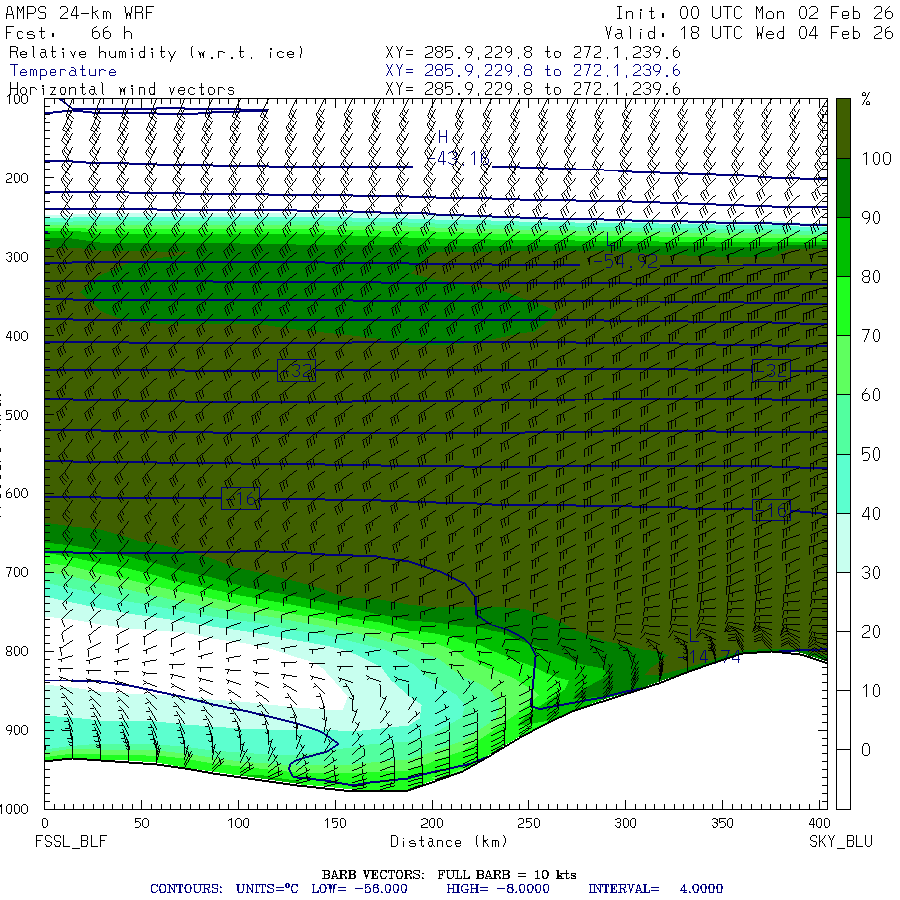
Task: Click the 300 tick on pressure axis
Action: (x=17, y=257)
